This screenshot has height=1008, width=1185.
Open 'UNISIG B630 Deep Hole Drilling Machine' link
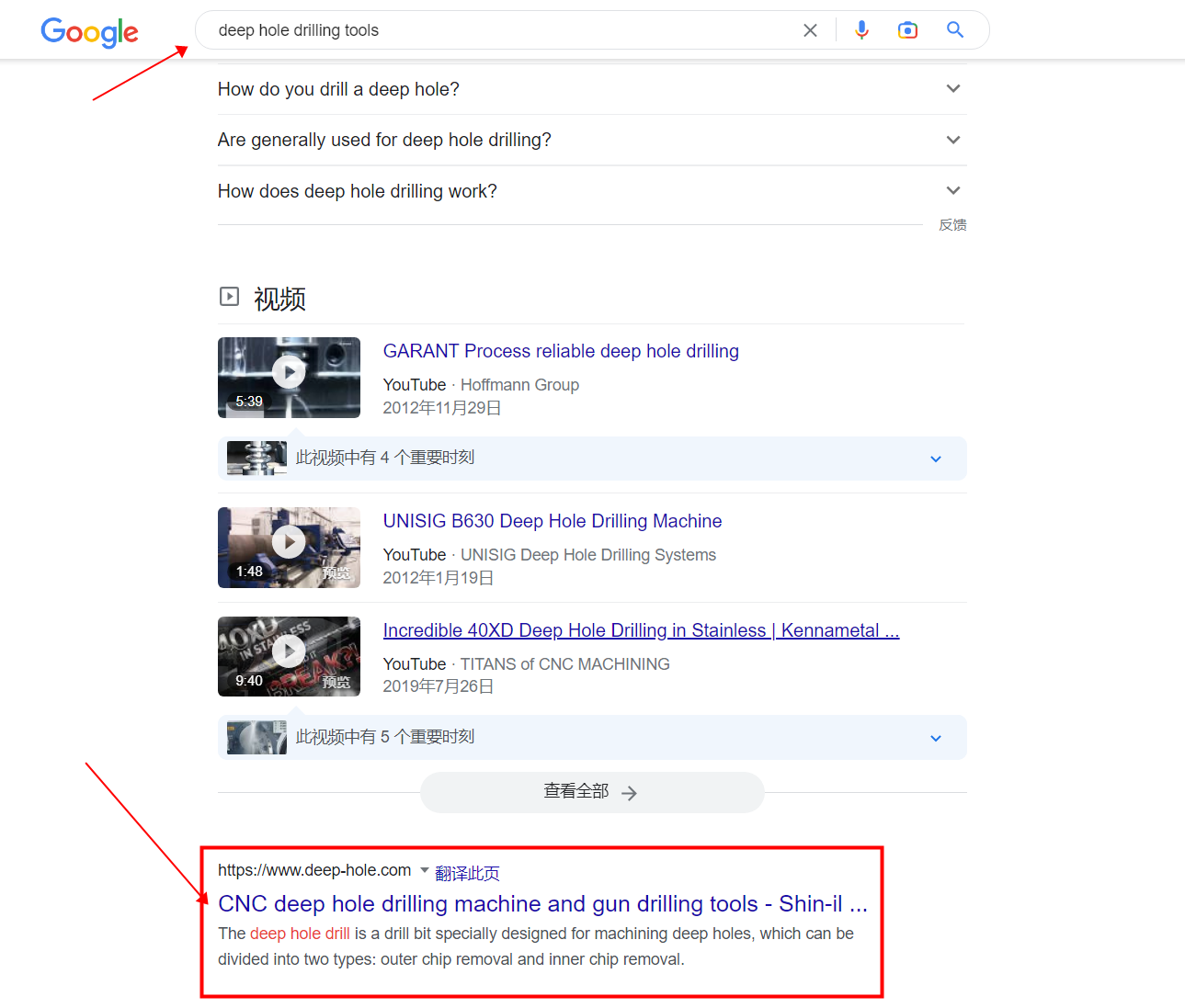click(553, 521)
